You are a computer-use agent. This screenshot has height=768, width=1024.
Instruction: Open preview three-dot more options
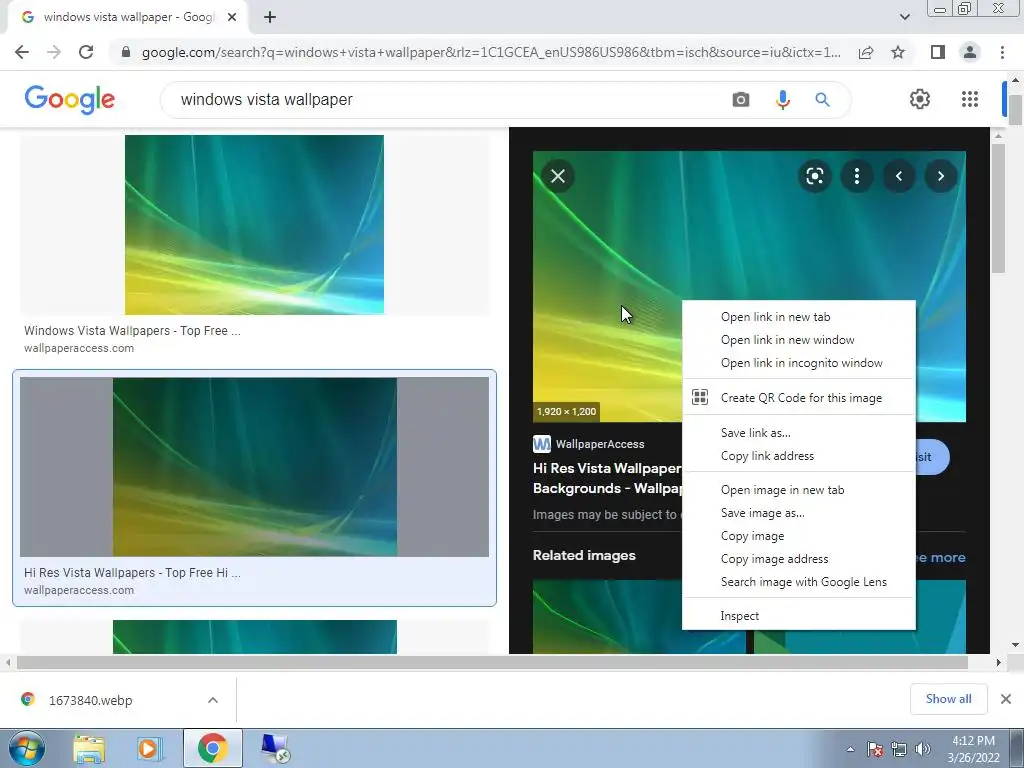pyautogui.click(x=857, y=176)
